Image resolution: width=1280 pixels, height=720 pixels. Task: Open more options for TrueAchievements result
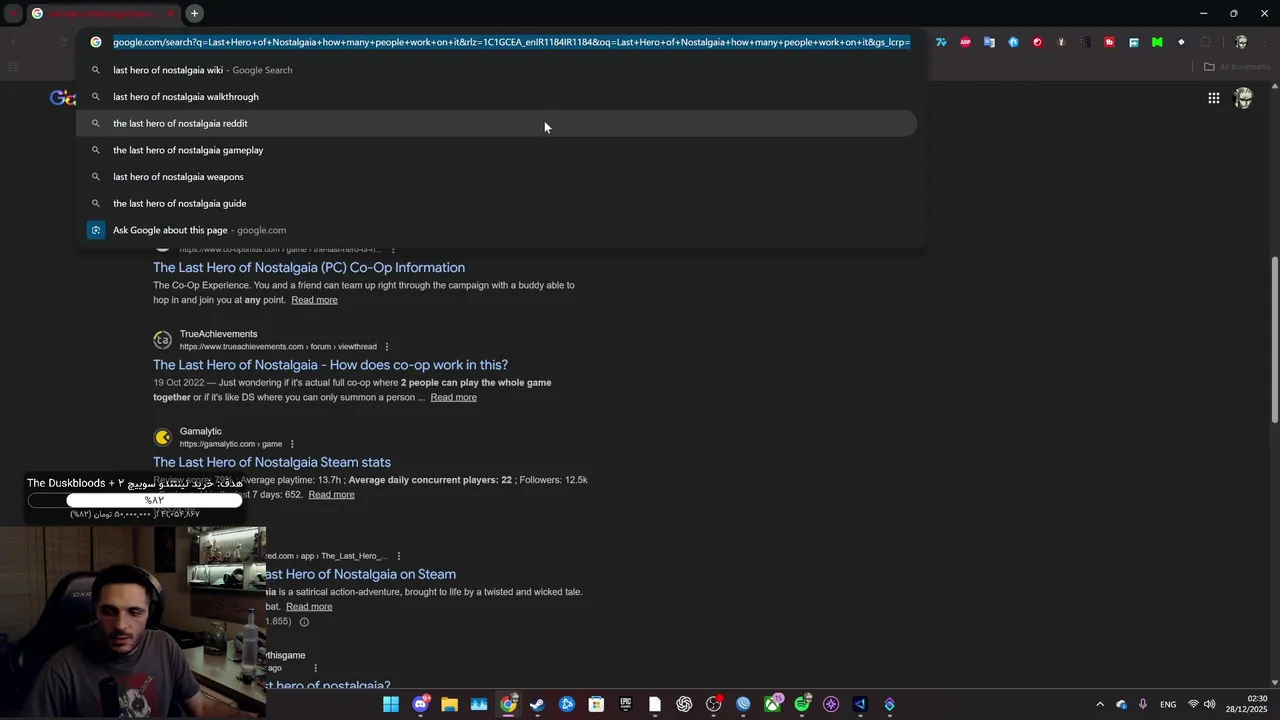(386, 347)
